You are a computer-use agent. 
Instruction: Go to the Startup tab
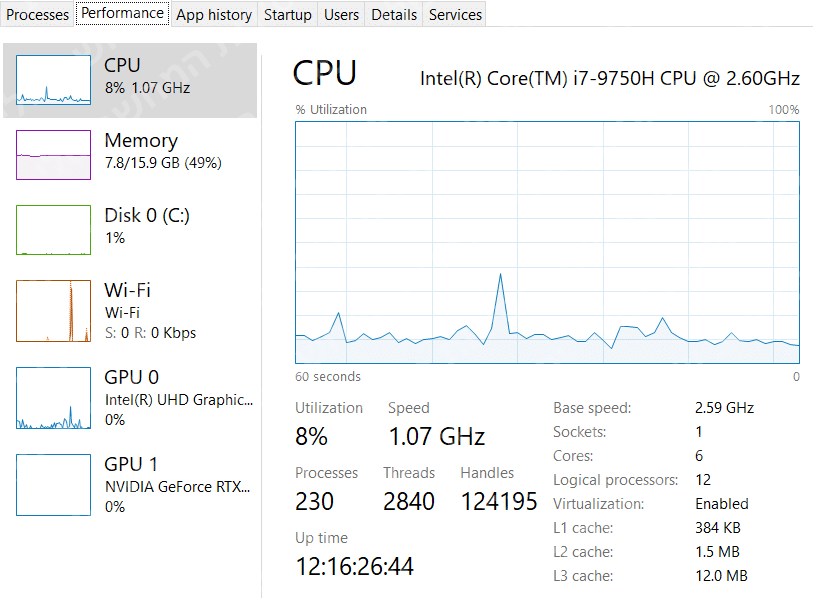click(287, 14)
